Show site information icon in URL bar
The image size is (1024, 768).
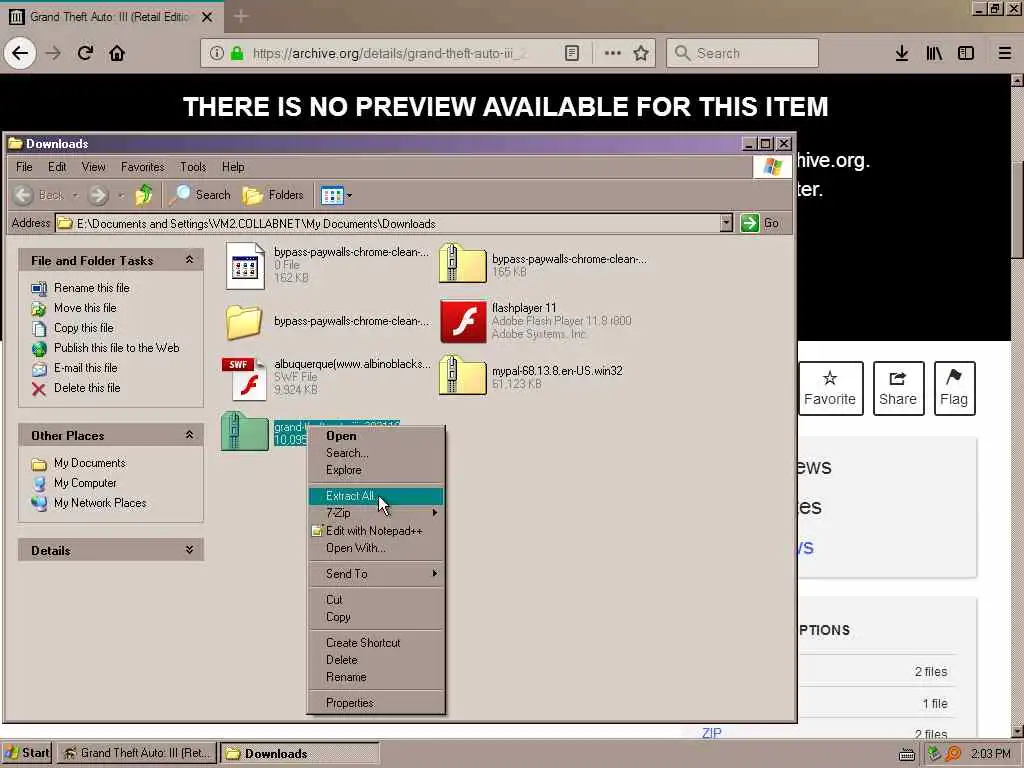217,53
